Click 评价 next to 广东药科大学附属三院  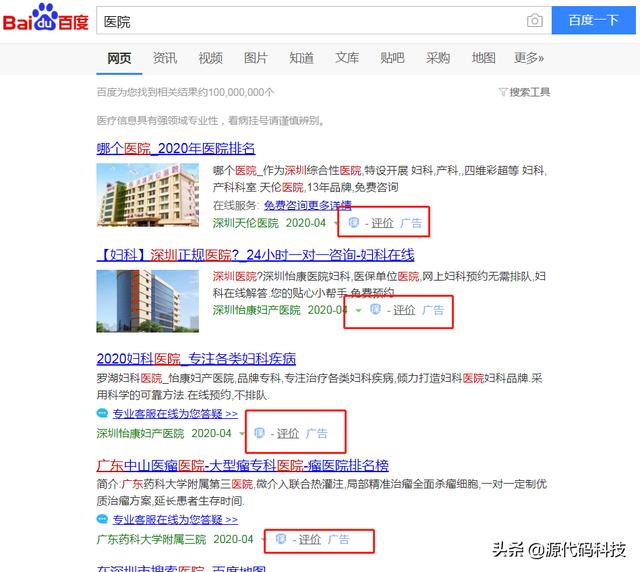click(x=310, y=539)
